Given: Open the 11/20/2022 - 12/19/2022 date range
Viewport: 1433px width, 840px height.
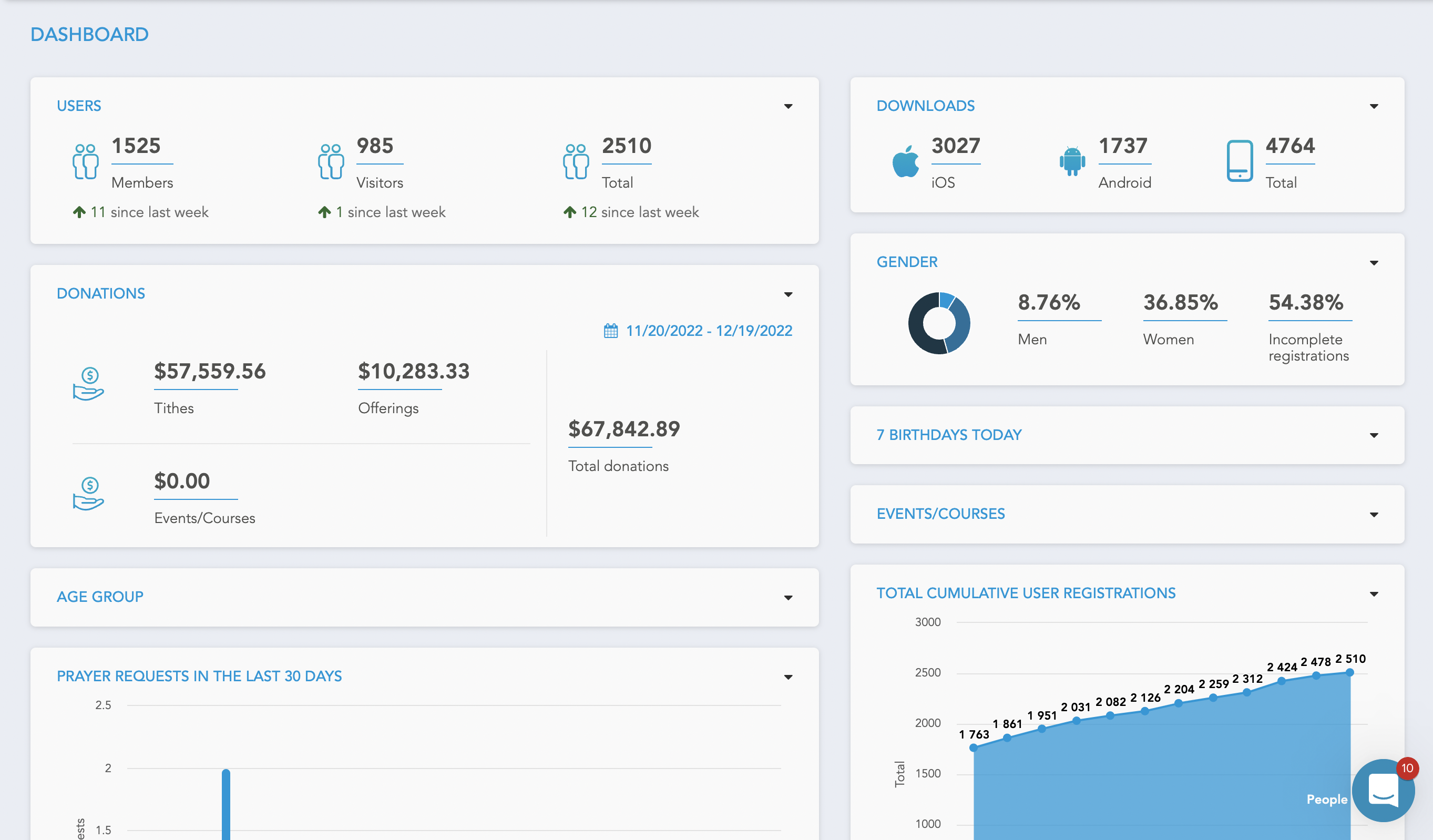Looking at the screenshot, I should coord(709,331).
